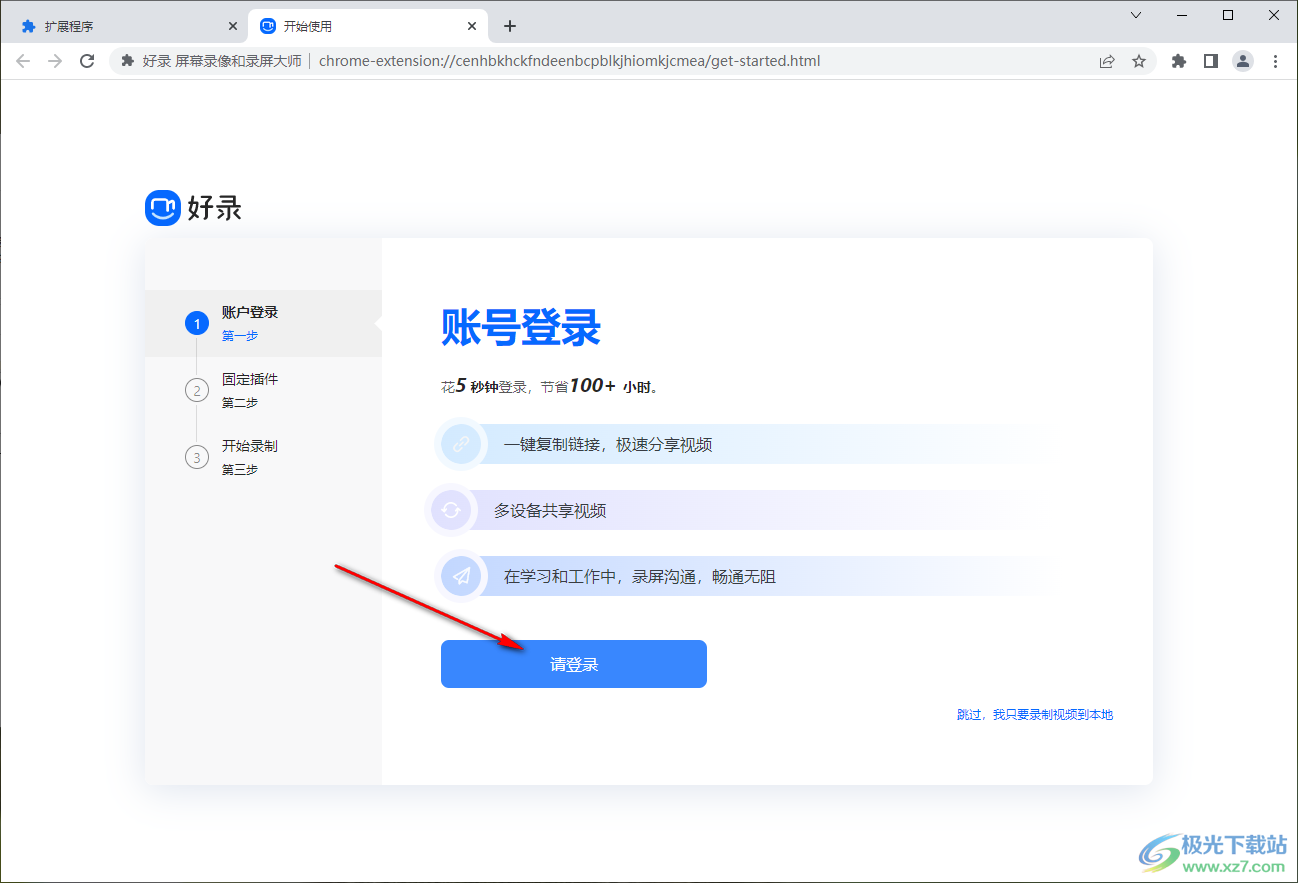
Task: Click the numbered circle for step 3
Action: 197,457
